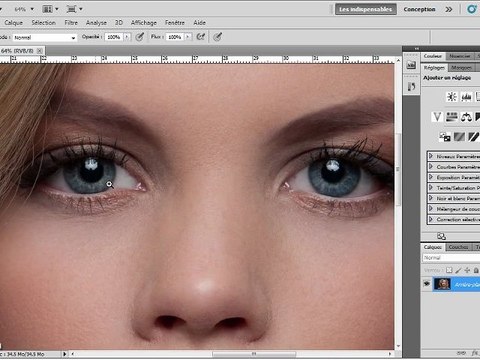
Task: Switch to the Couleur tab
Action: point(433,56)
